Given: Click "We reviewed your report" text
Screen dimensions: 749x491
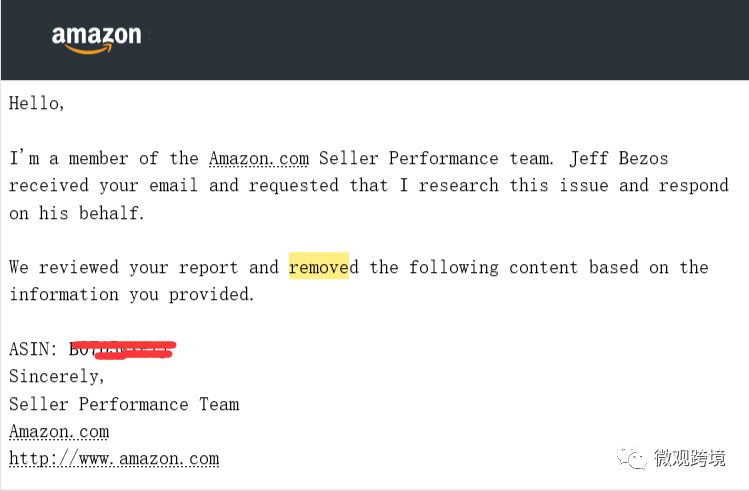Looking at the screenshot, I should (124, 267).
